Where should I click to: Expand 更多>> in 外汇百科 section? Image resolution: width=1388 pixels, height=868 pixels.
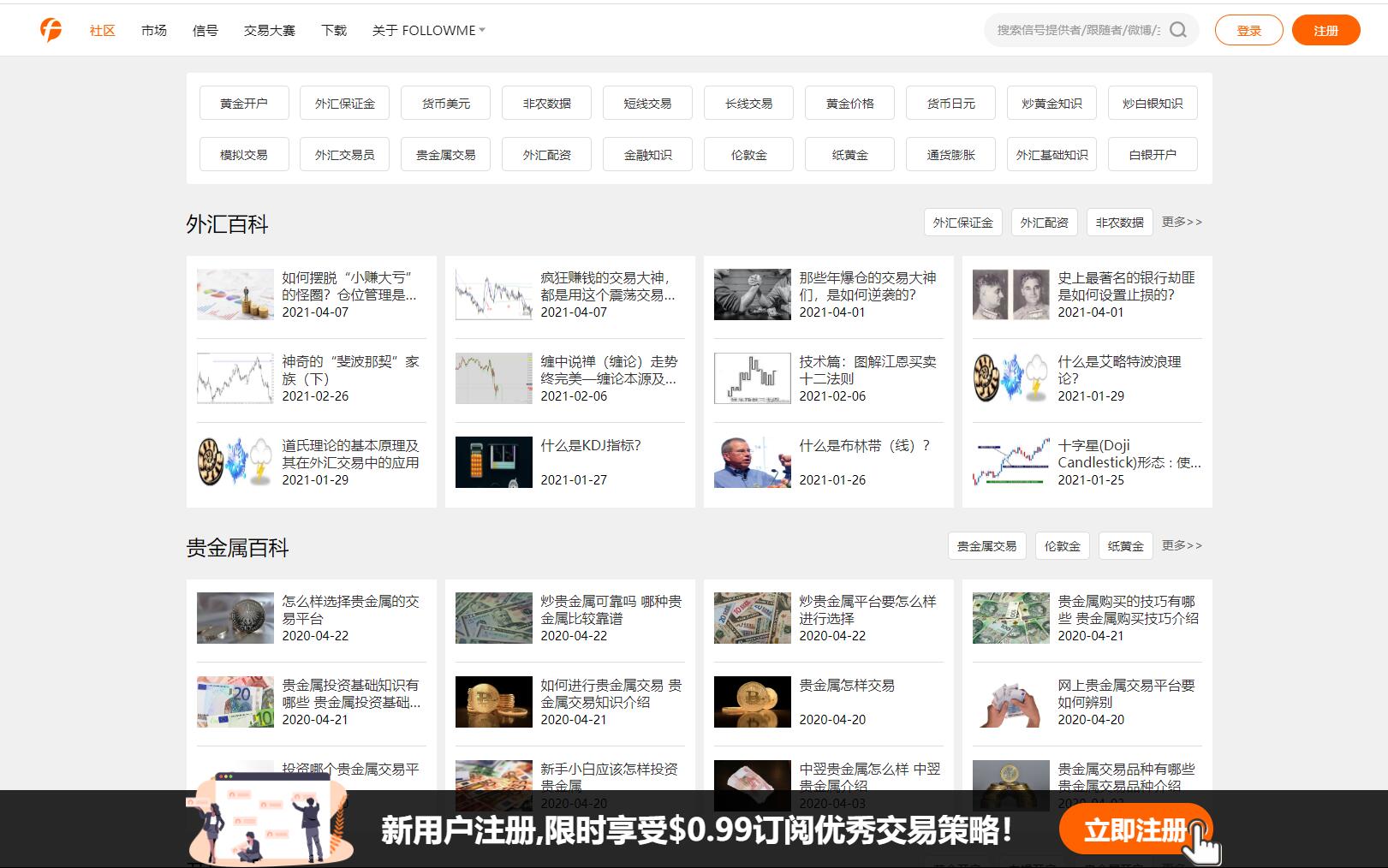point(1182,222)
